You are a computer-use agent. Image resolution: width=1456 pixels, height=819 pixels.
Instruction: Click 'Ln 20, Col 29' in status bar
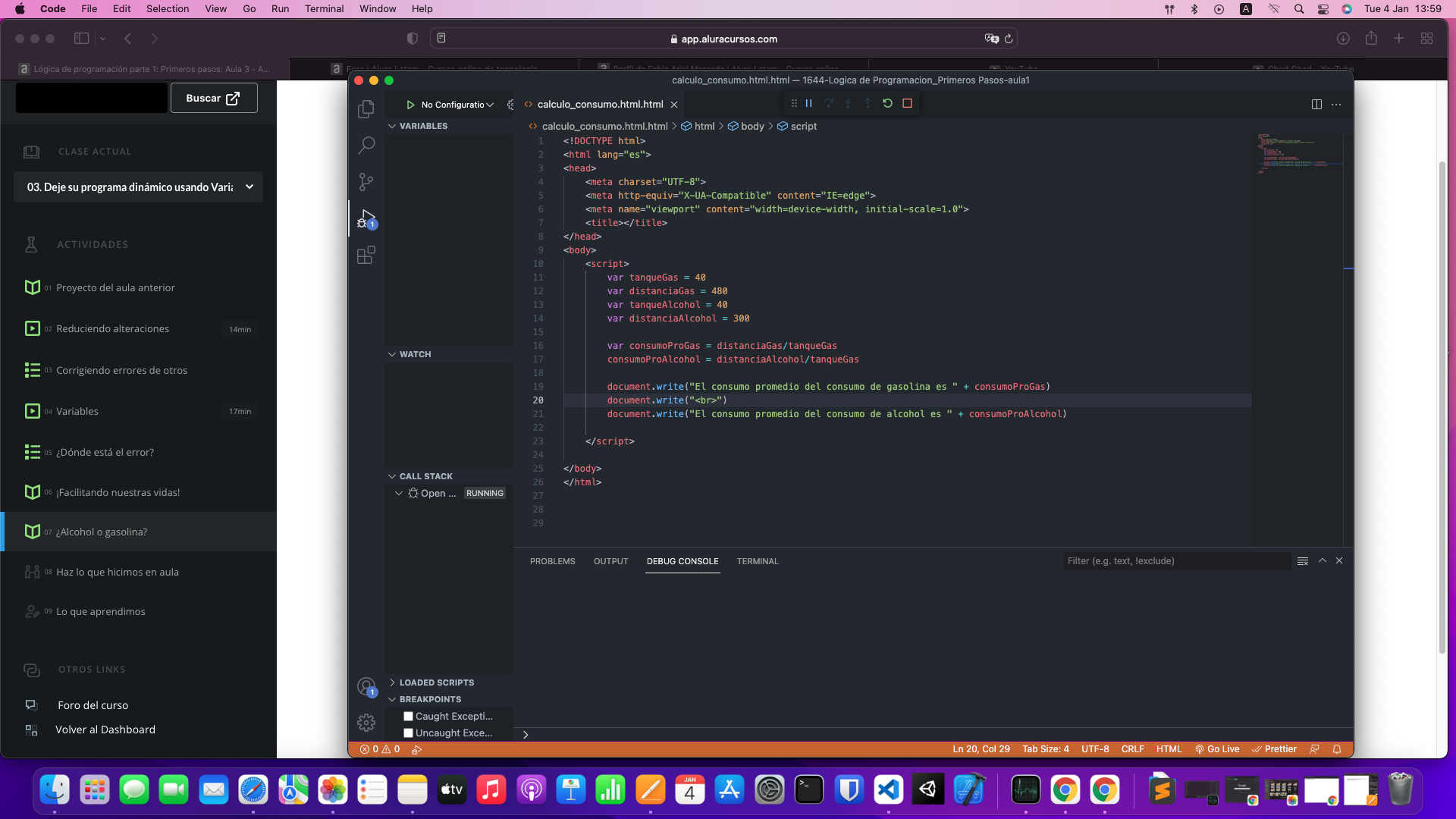981,749
